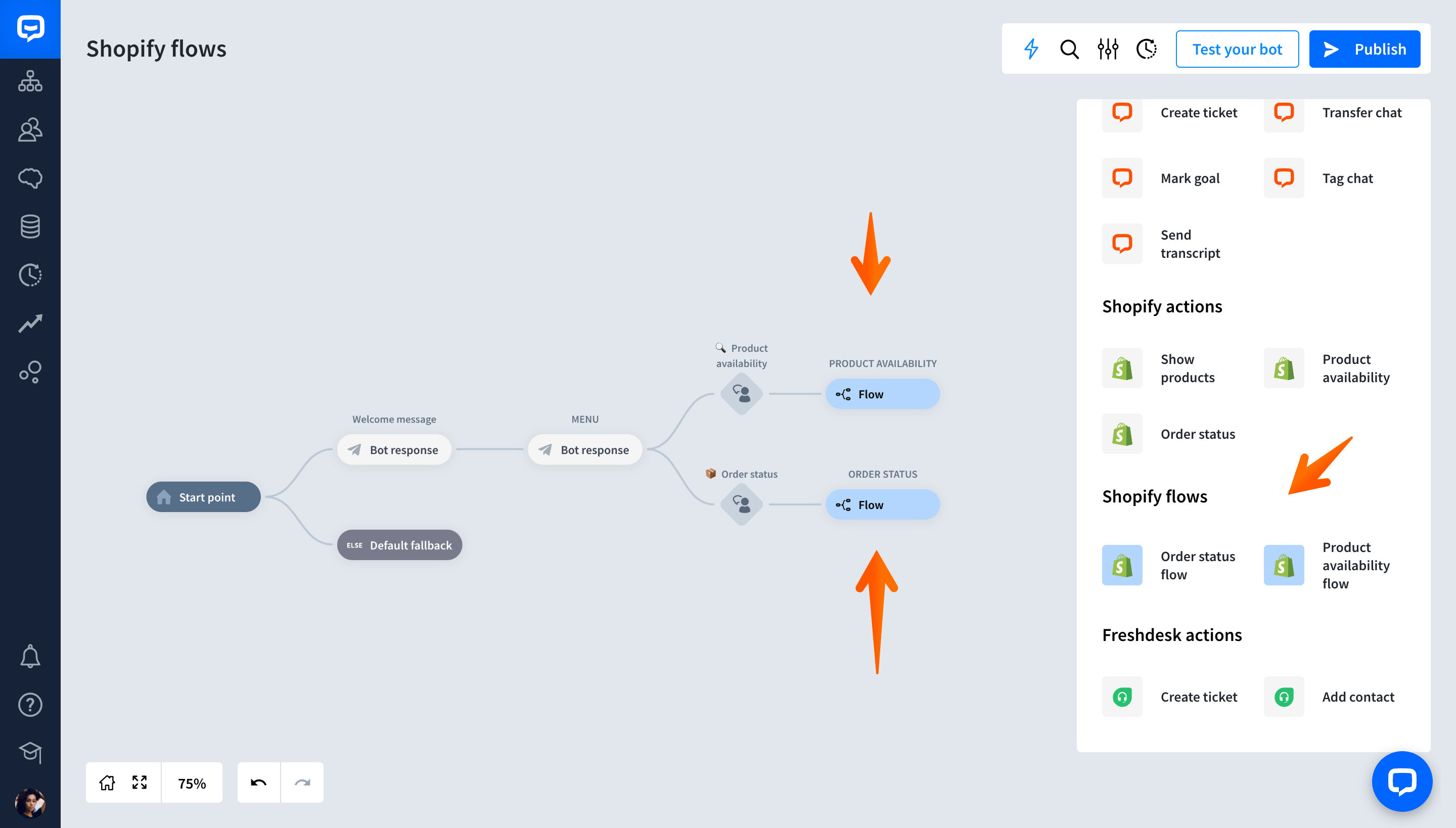Click the redo arrow button
This screenshot has width=1456, height=828.
pos(302,783)
